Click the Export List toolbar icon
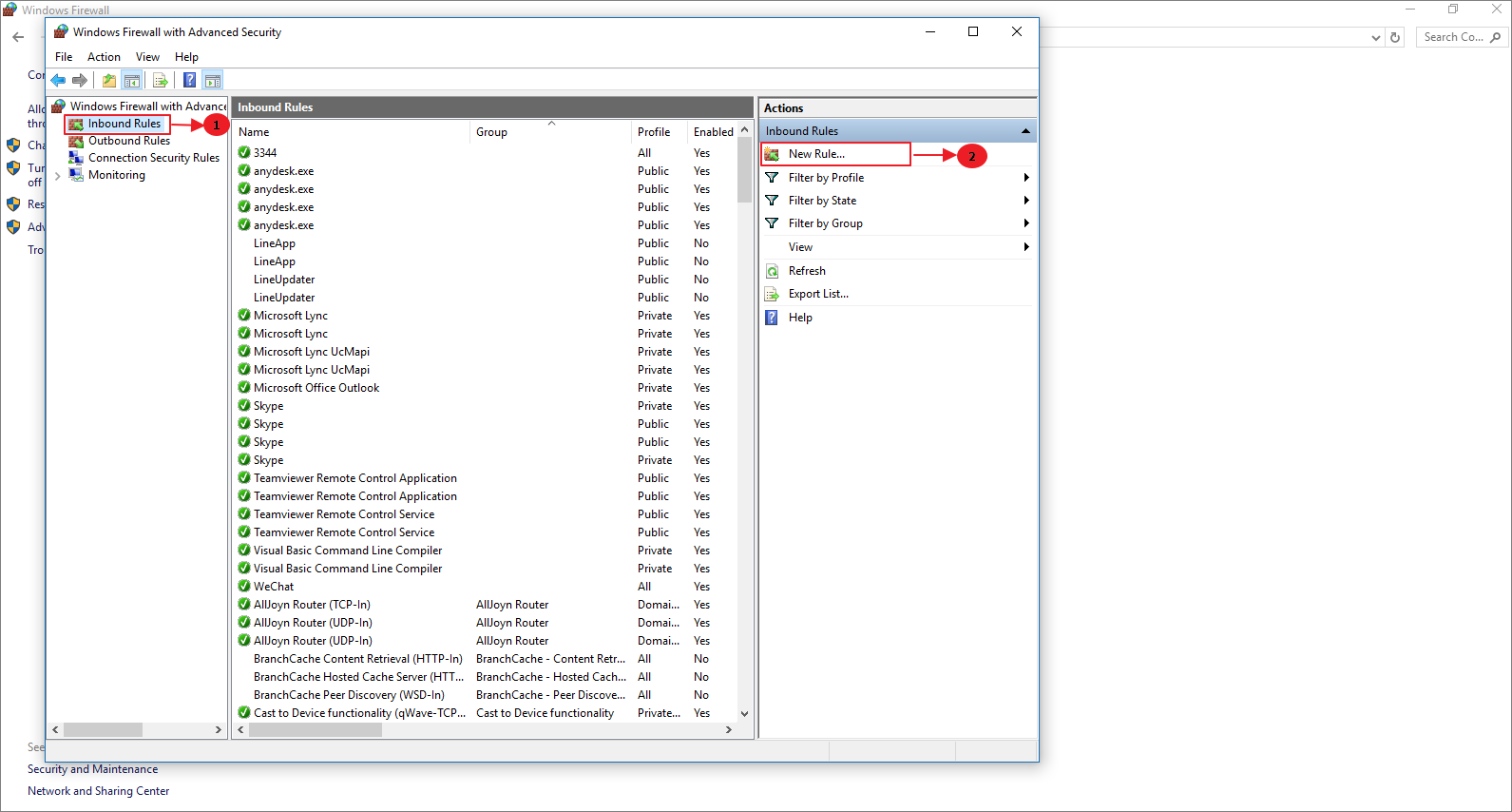Viewport: 1512px width, 812px height. (161, 81)
